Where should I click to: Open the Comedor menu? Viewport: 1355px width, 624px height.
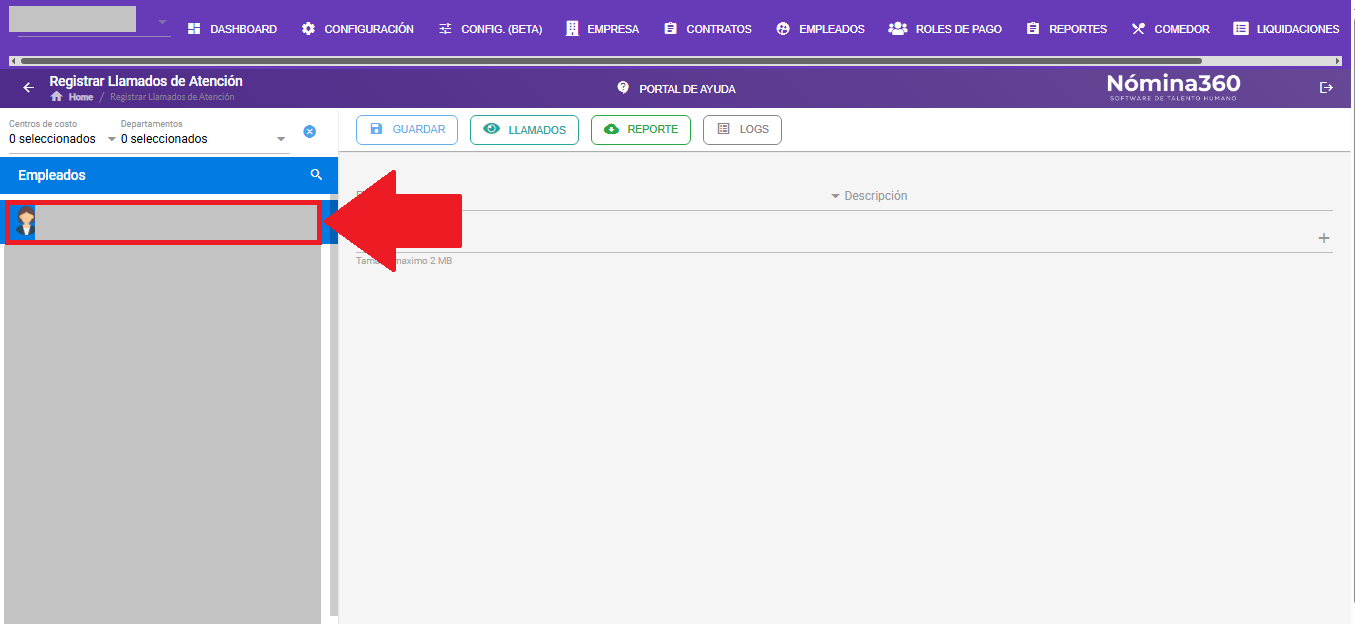point(1171,29)
